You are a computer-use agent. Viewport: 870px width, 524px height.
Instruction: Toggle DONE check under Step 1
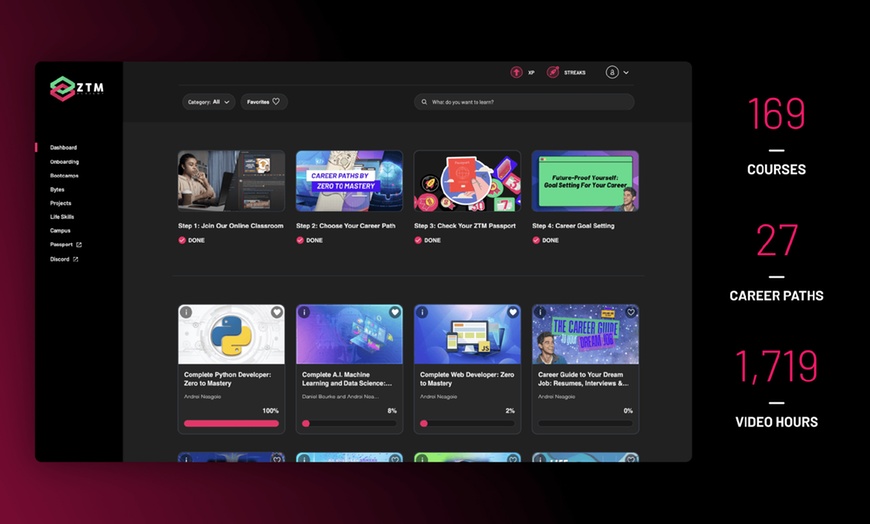click(182, 240)
